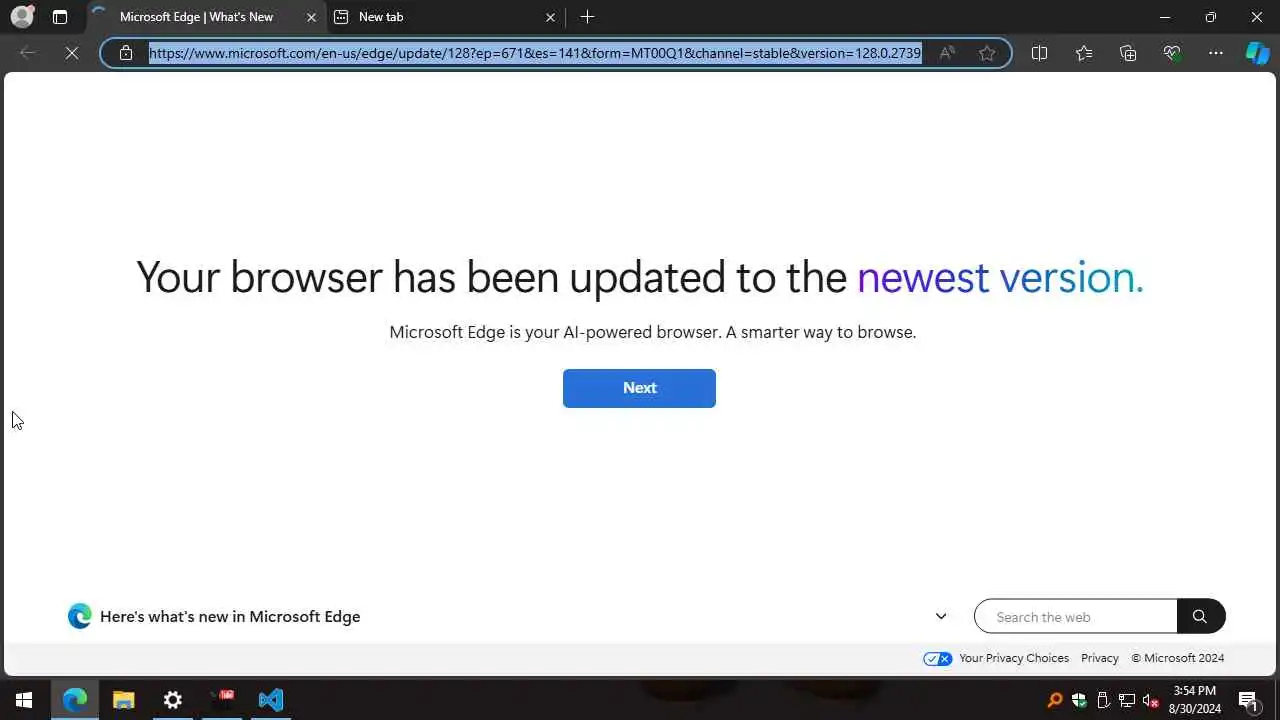Open the Windows Start menu

click(x=24, y=700)
